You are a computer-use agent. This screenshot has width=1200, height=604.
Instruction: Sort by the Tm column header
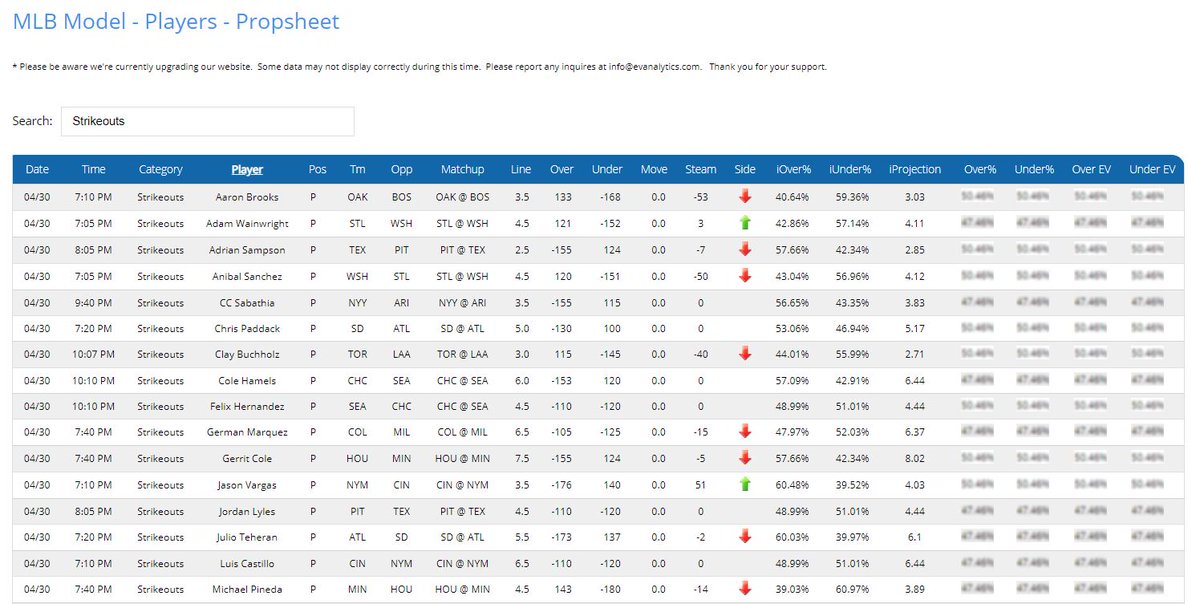point(358,169)
